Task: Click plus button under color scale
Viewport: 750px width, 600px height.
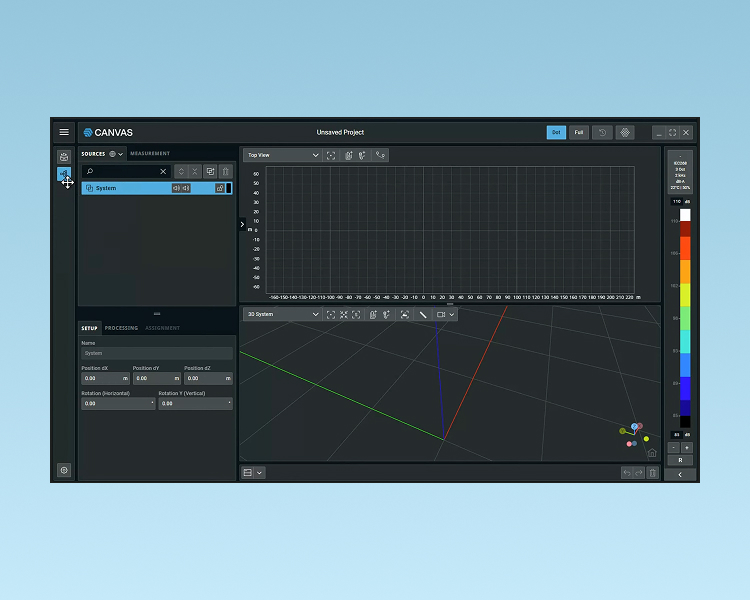Action: point(687,448)
